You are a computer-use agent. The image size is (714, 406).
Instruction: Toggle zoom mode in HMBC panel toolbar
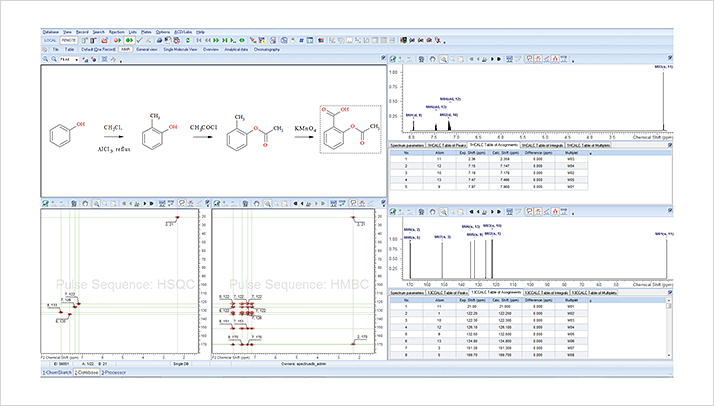[x=267, y=203]
